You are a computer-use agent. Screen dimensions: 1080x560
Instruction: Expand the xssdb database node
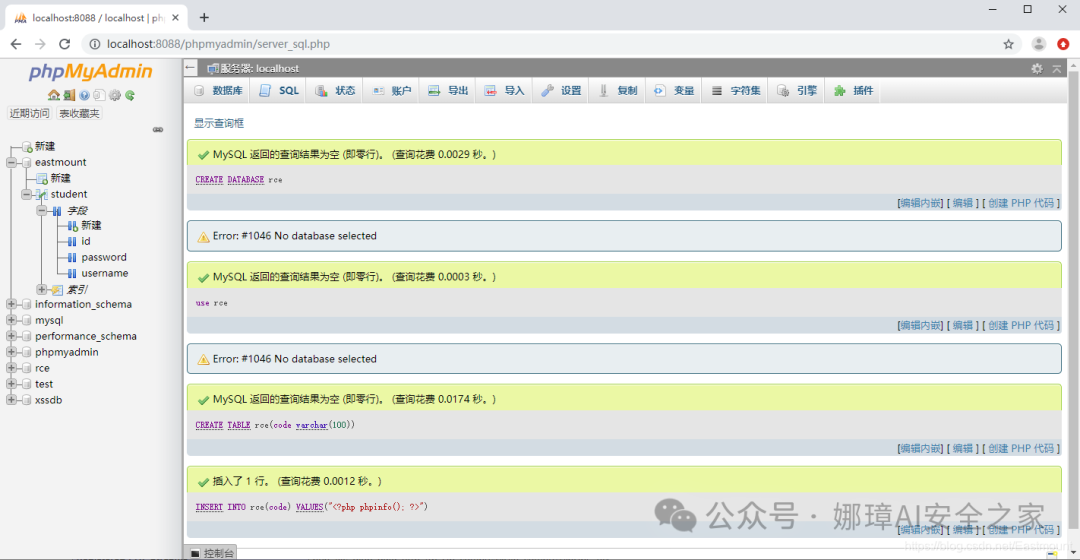[11, 400]
